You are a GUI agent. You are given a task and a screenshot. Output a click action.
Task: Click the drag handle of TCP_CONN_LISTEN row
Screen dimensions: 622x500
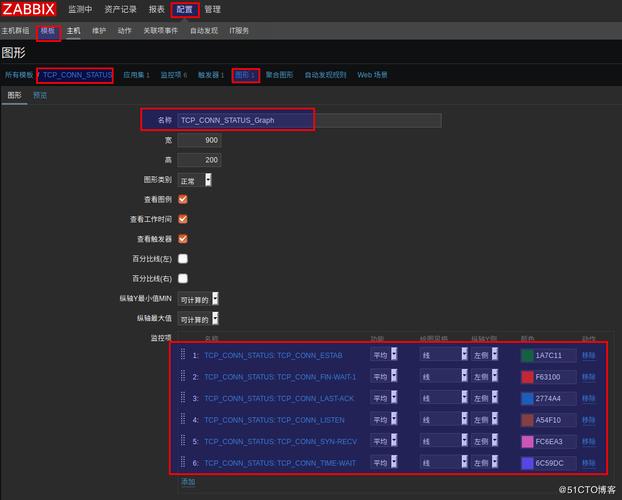[x=183, y=419]
